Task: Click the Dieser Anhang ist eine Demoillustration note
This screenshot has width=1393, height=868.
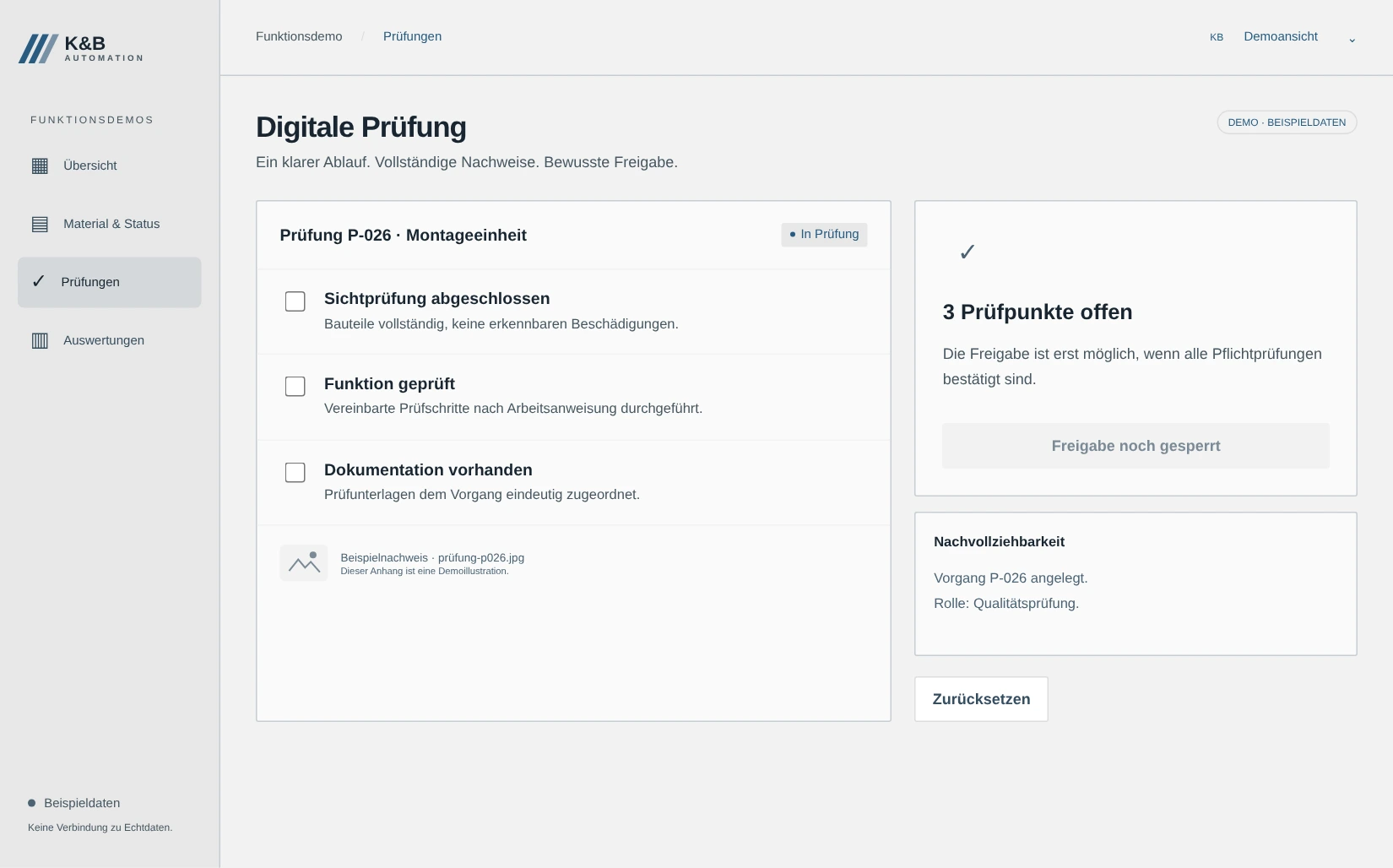Action: [x=425, y=572]
